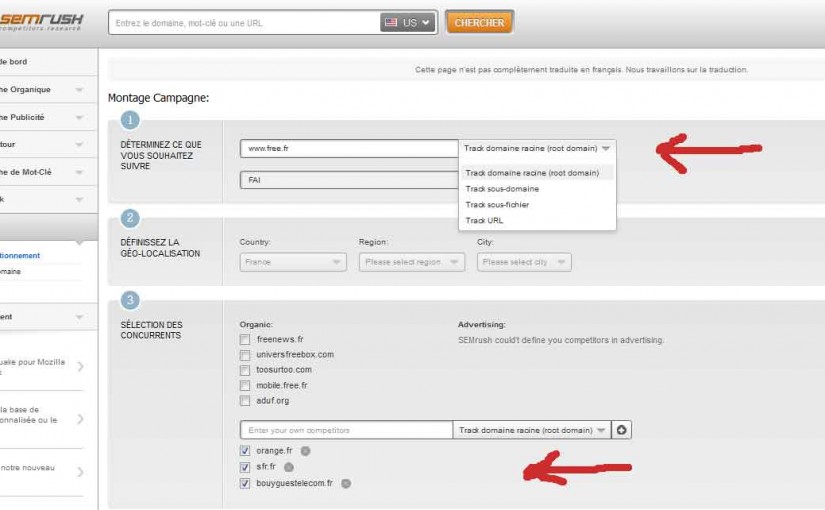This screenshot has width=825, height=510.
Task: Uncheck the orange.fr competitor box
Action: tap(245, 451)
